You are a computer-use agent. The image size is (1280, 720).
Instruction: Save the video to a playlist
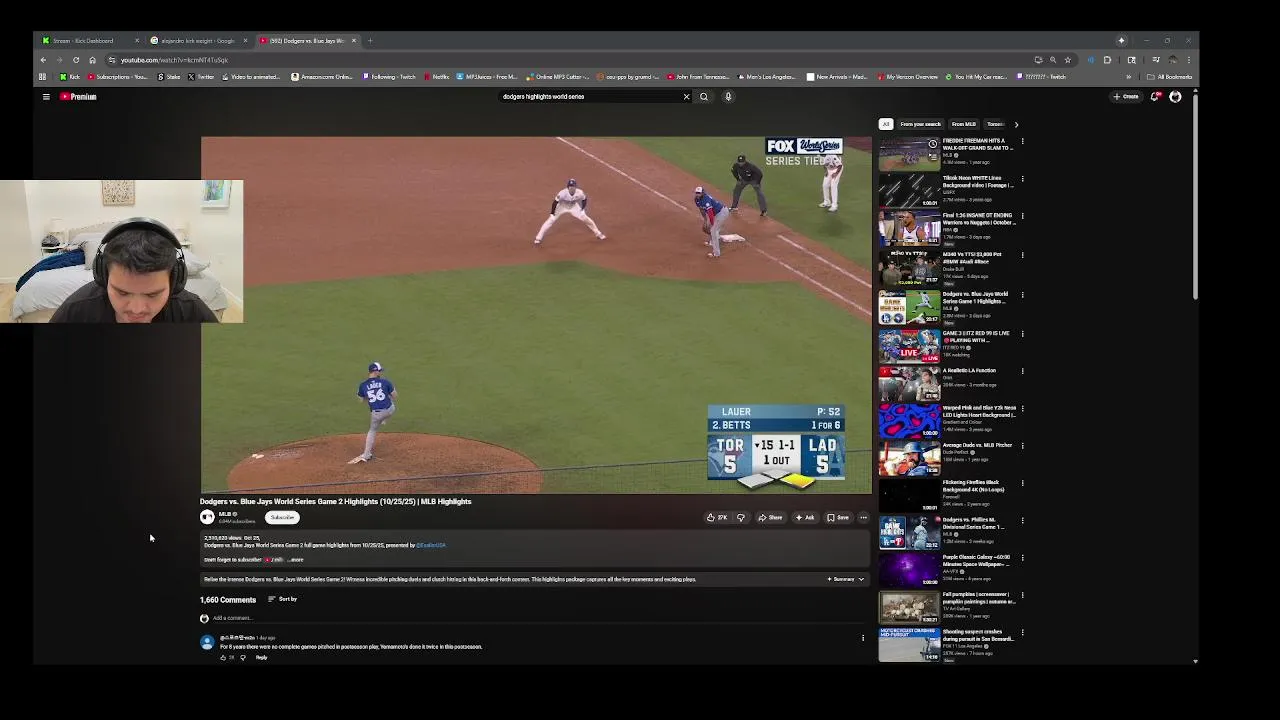pos(838,518)
